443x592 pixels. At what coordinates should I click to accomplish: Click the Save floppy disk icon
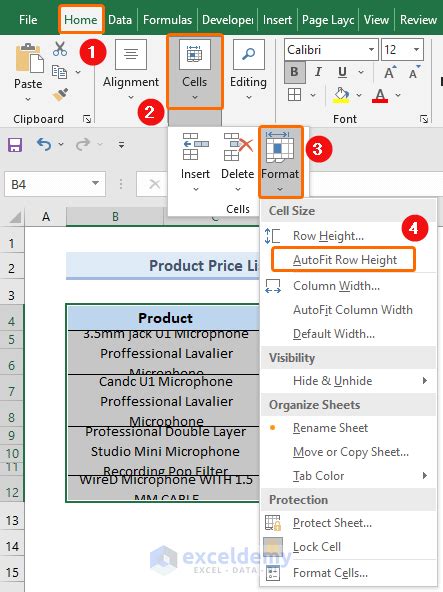click(x=15, y=145)
